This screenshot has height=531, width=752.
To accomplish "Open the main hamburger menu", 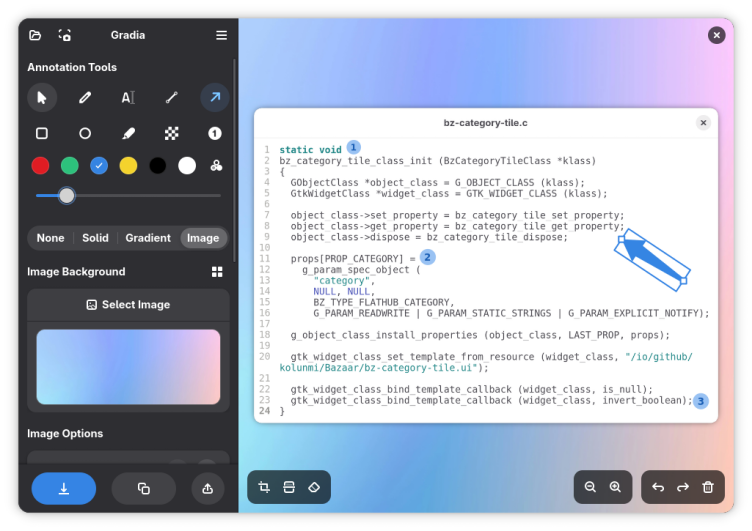I will 221,35.
